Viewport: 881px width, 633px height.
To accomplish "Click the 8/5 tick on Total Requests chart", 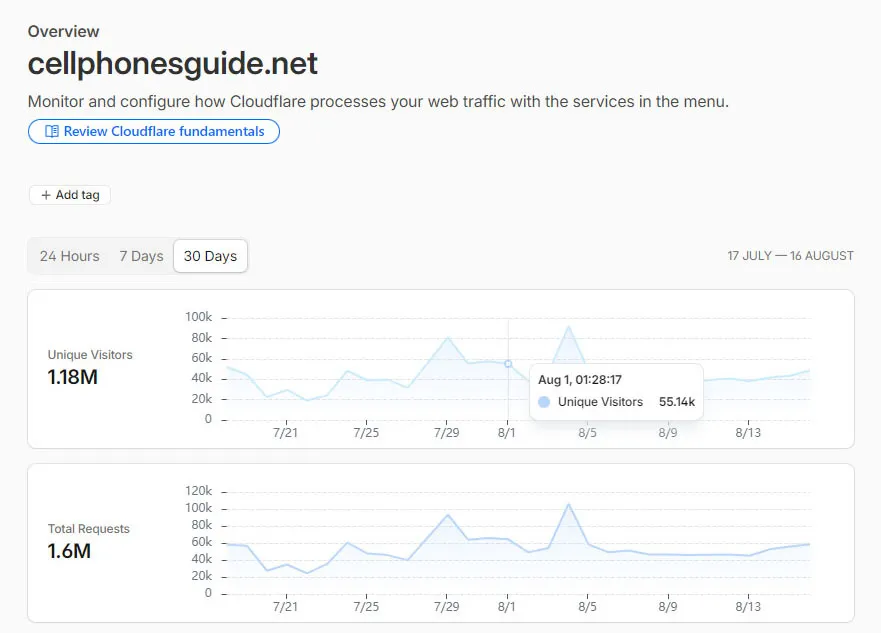I will [587, 607].
